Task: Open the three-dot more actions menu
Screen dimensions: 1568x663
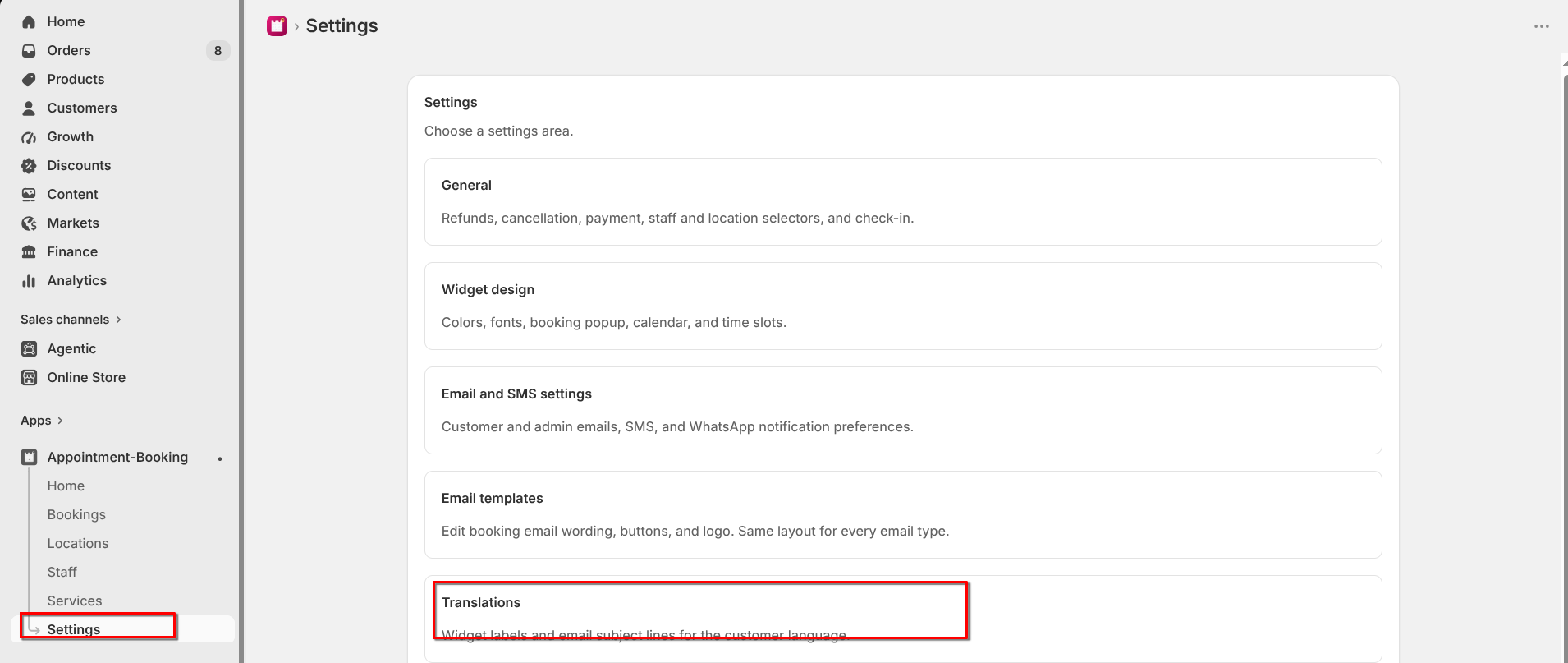Action: pos(1541,26)
